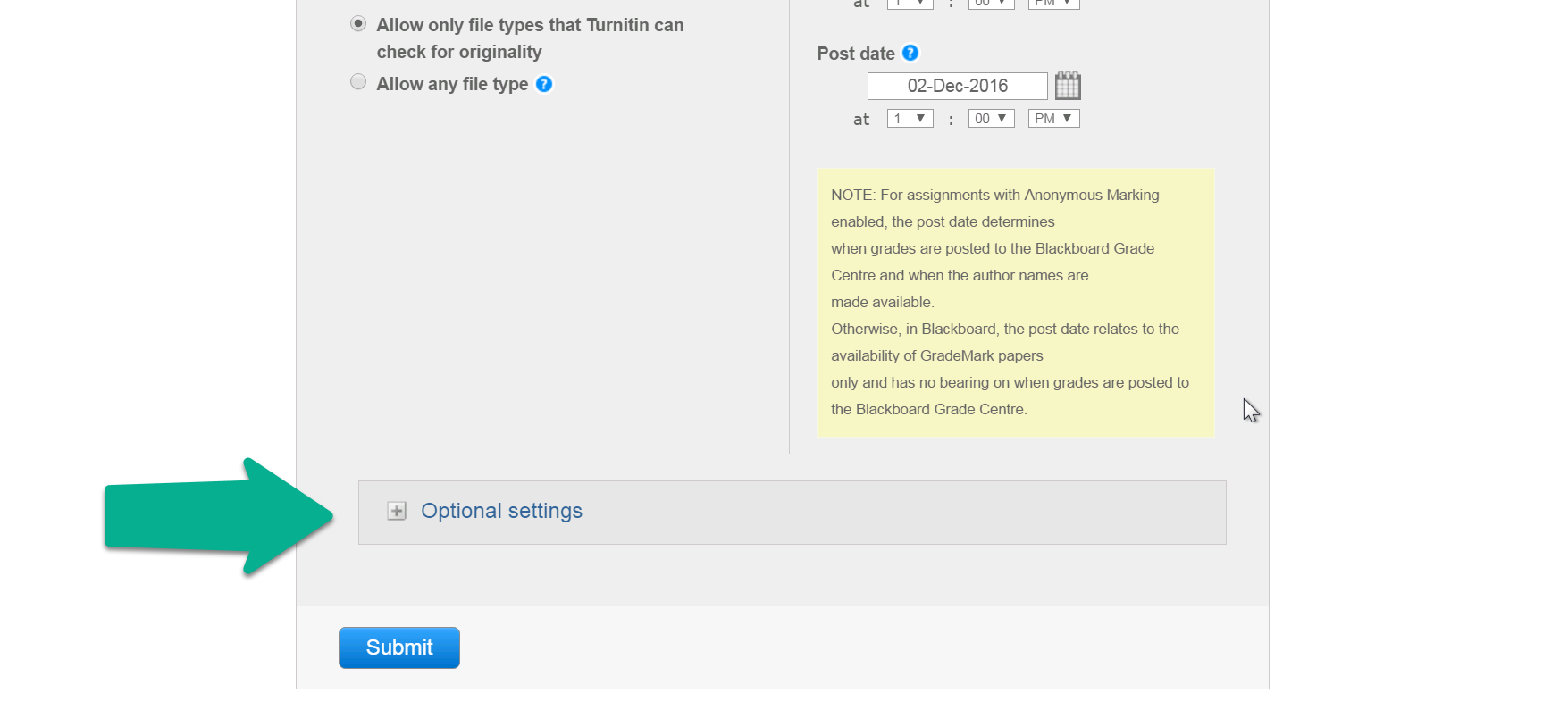Select the 'Allow any file type' radio button
The width and height of the screenshot is (1568, 718).
pyautogui.click(x=358, y=82)
